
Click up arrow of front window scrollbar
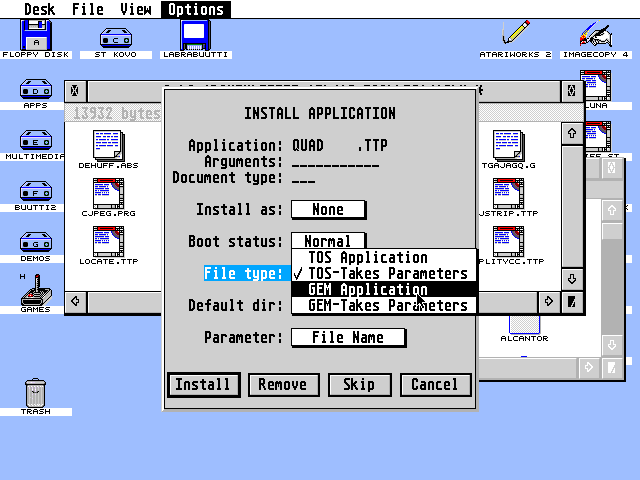tap(571, 133)
